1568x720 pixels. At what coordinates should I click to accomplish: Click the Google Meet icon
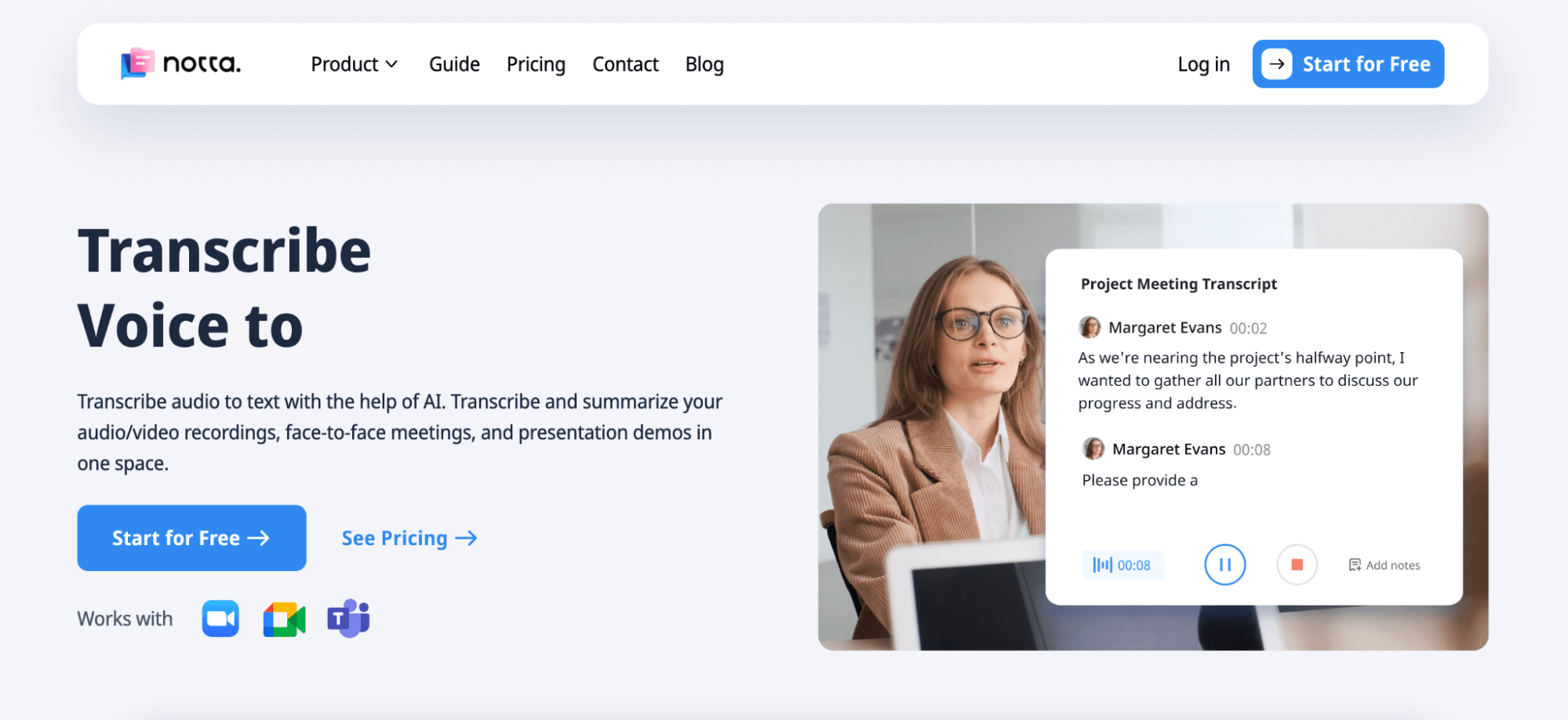(284, 620)
